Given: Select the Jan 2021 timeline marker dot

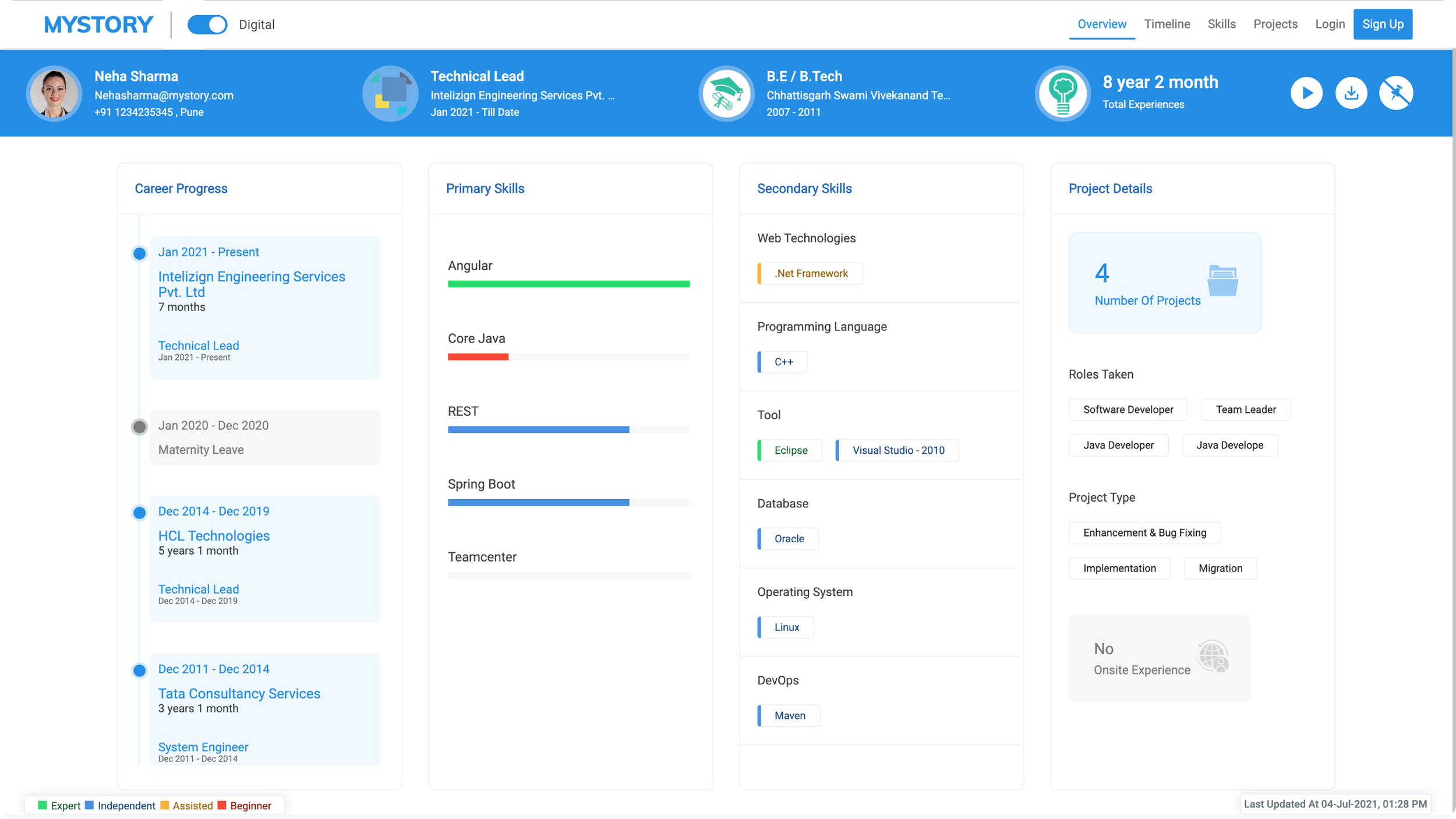Looking at the screenshot, I should (x=139, y=253).
